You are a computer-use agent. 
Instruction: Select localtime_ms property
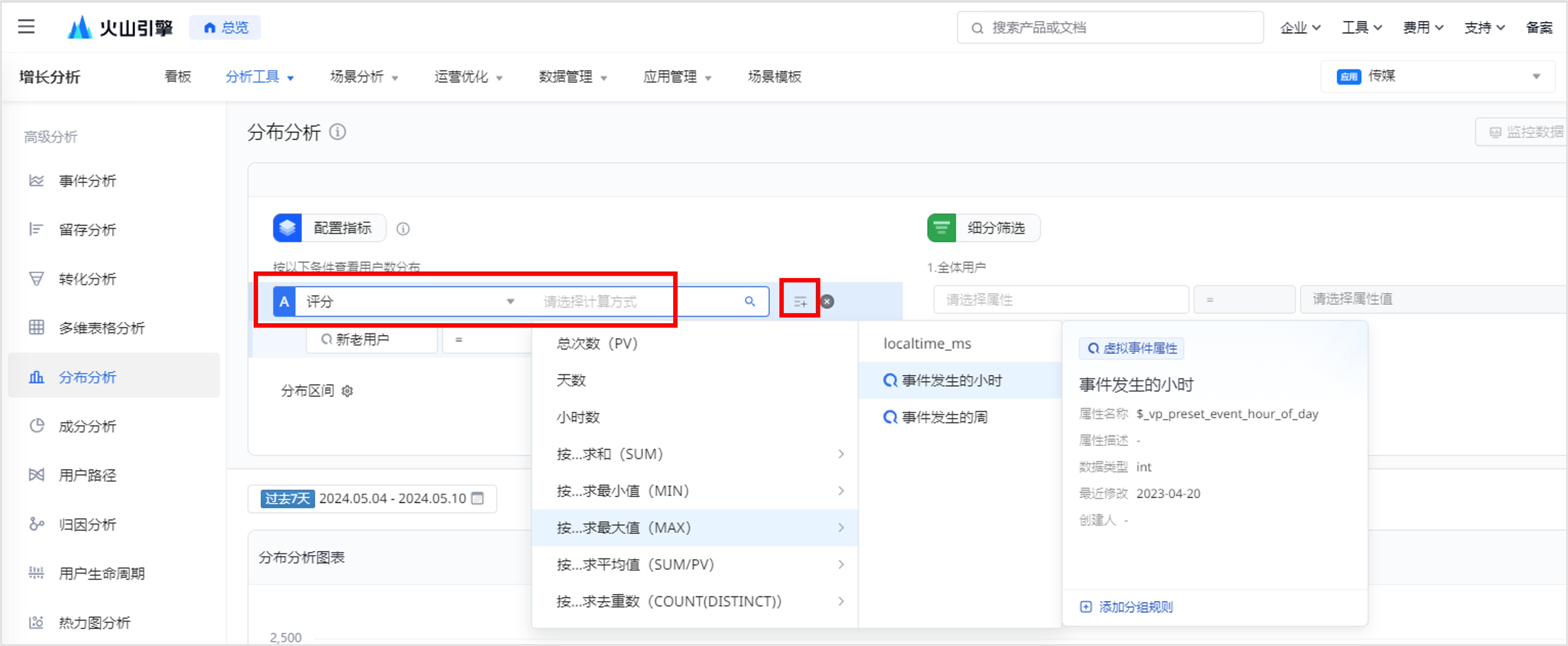pyautogui.click(x=961, y=344)
